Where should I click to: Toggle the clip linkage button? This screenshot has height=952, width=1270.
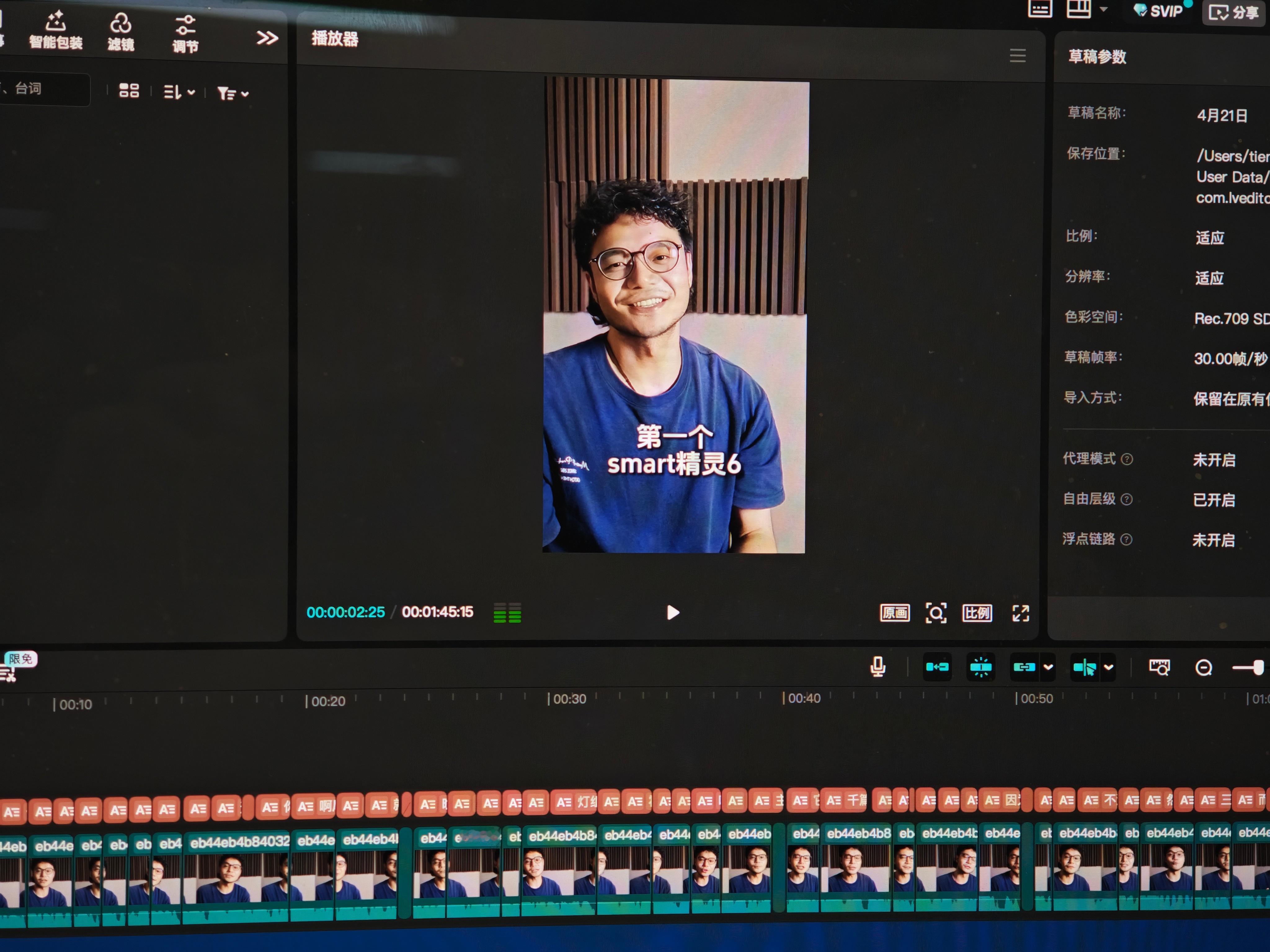[x=1024, y=667]
